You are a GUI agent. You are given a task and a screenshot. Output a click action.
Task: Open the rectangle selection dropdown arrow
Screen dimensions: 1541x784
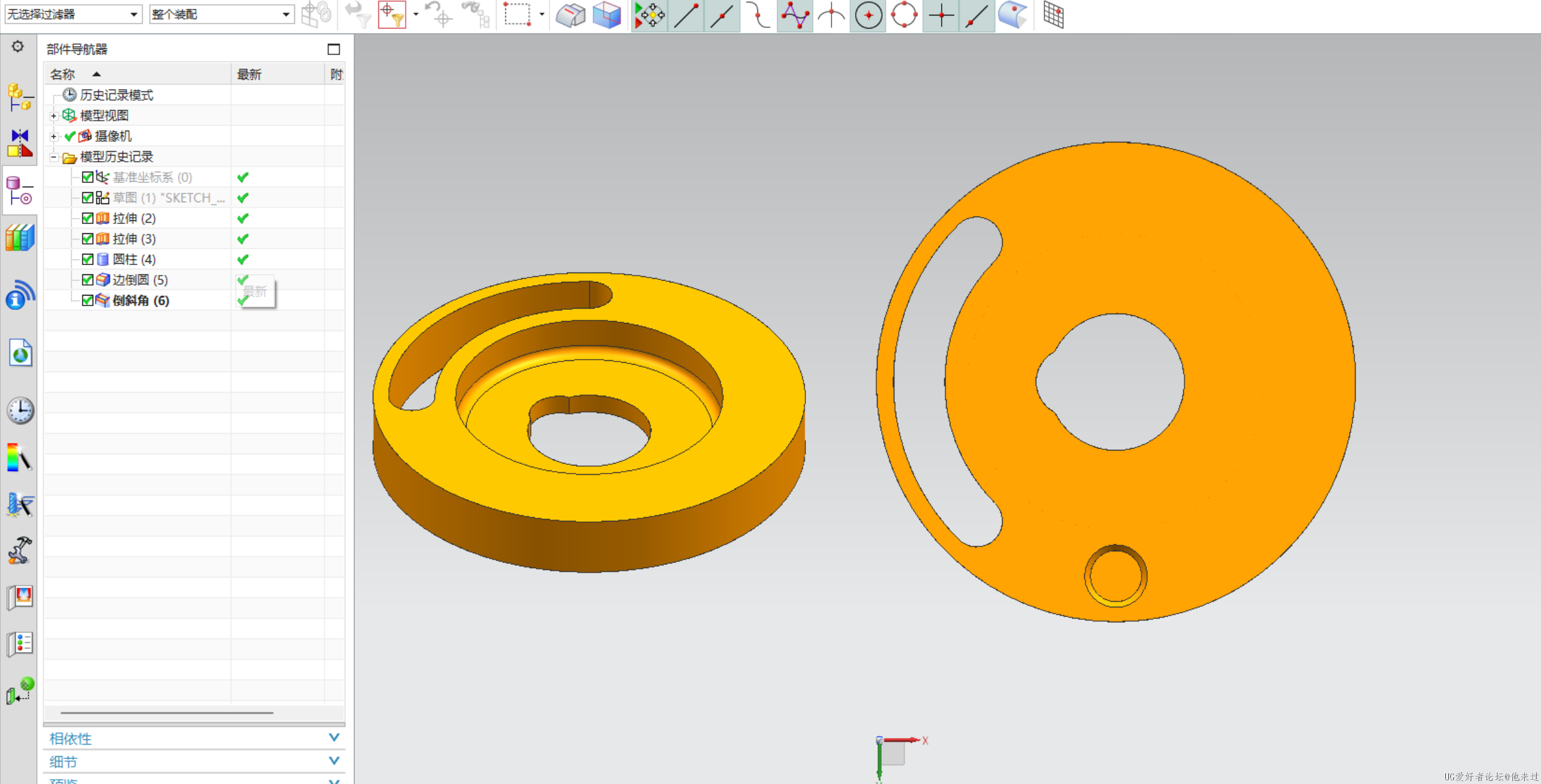pos(541,14)
